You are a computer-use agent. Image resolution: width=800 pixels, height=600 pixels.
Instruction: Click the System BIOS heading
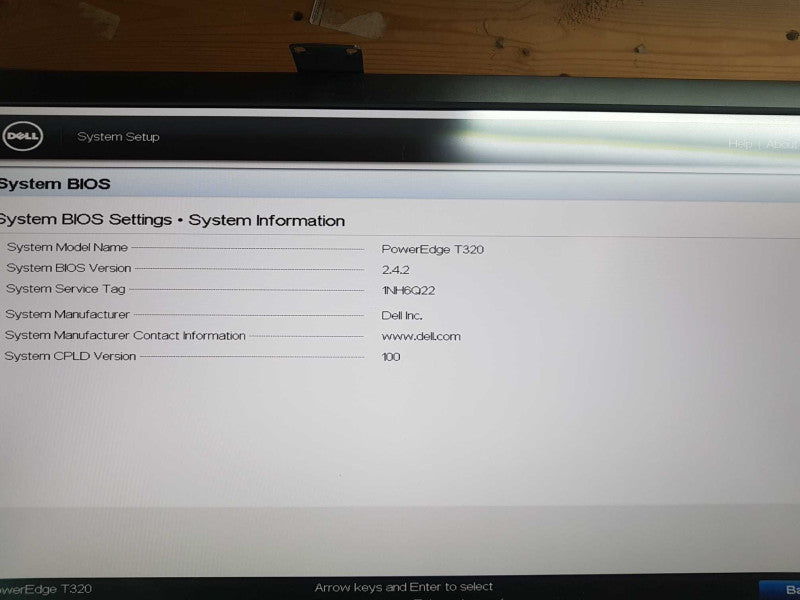click(x=55, y=184)
